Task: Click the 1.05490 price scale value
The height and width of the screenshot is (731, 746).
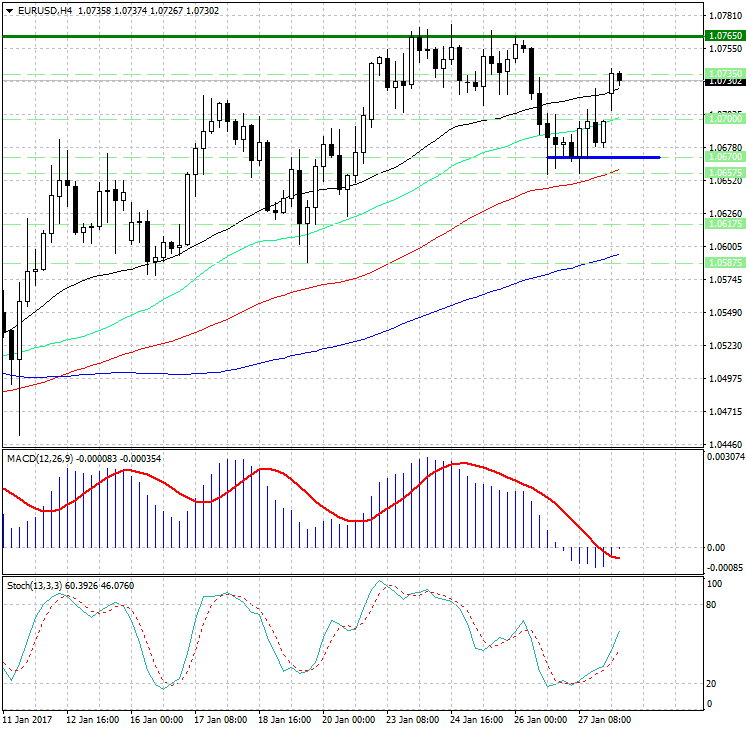Action: [x=725, y=312]
